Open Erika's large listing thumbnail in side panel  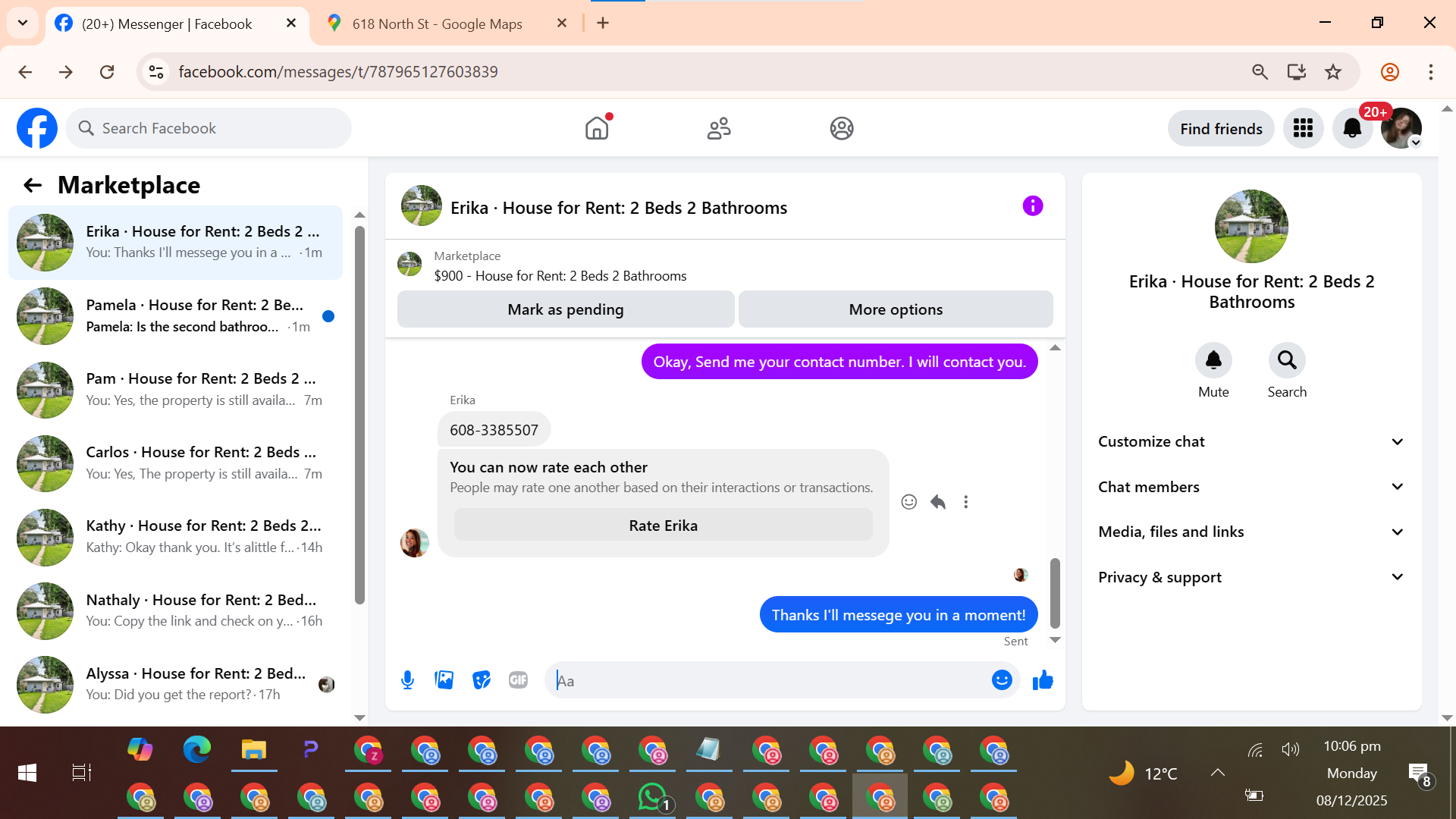point(1251,226)
